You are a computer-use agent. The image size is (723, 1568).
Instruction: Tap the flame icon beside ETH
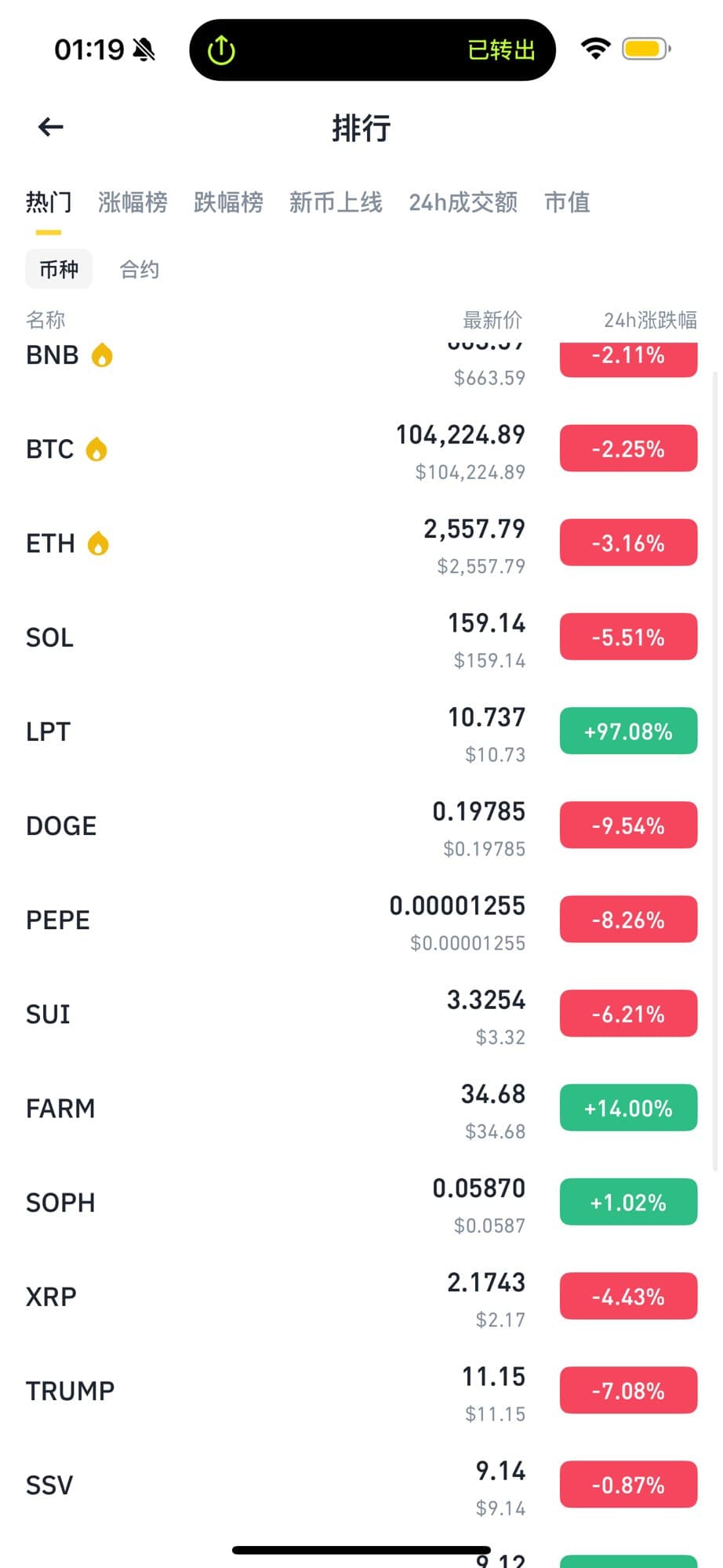(x=98, y=543)
